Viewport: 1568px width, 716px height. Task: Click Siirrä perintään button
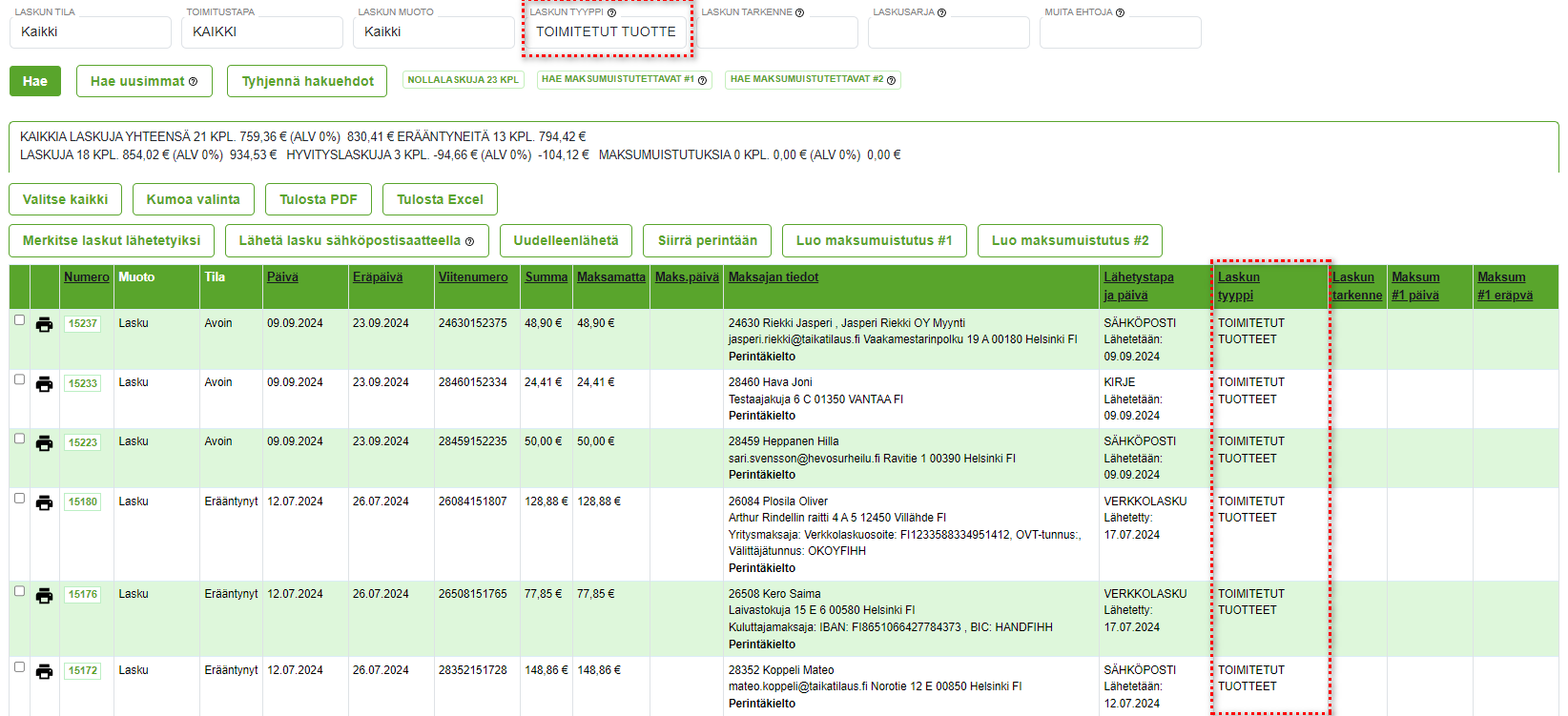coord(708,240)
